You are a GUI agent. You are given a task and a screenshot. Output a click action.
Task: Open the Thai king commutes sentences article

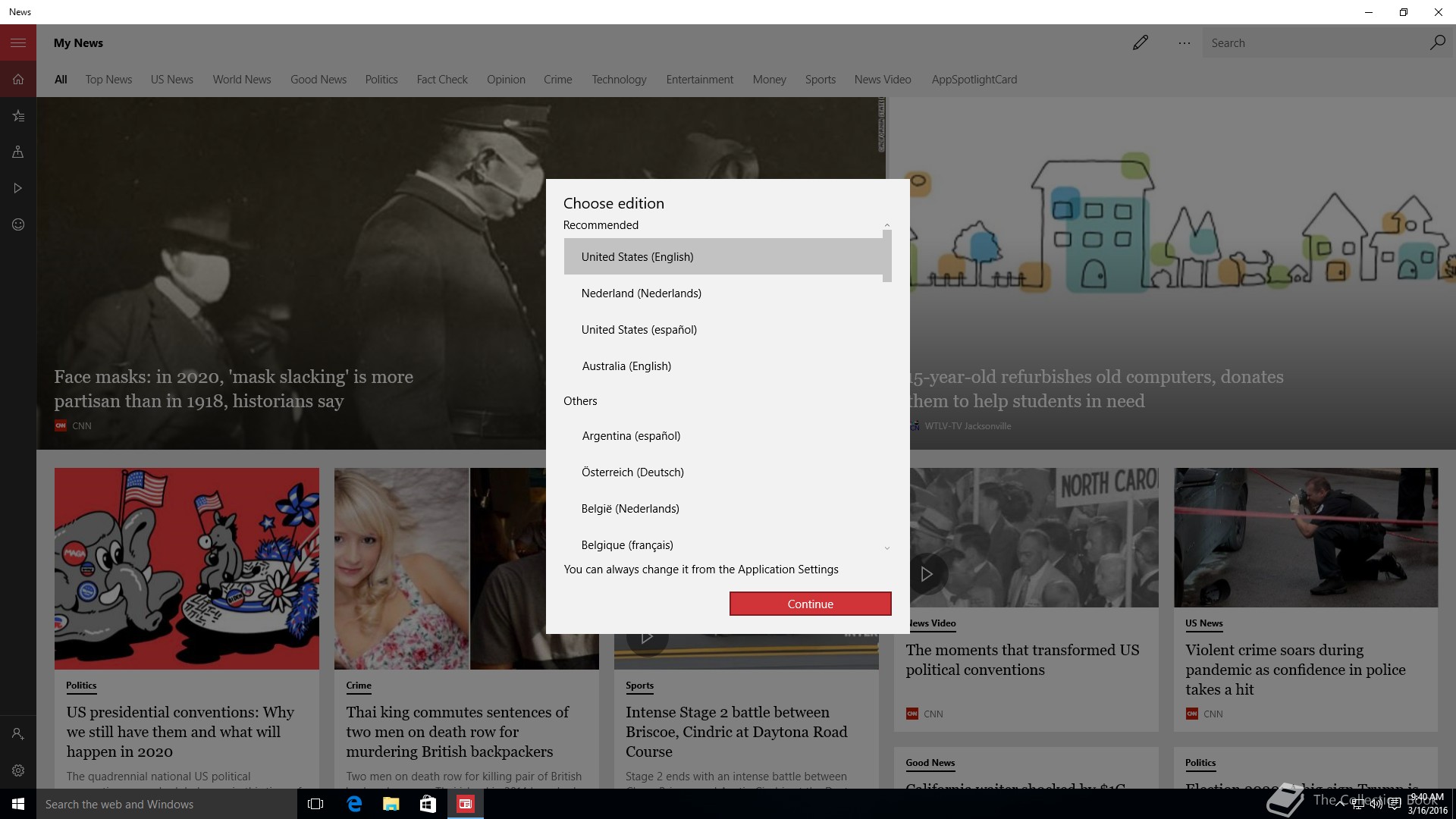coord(457,732)
